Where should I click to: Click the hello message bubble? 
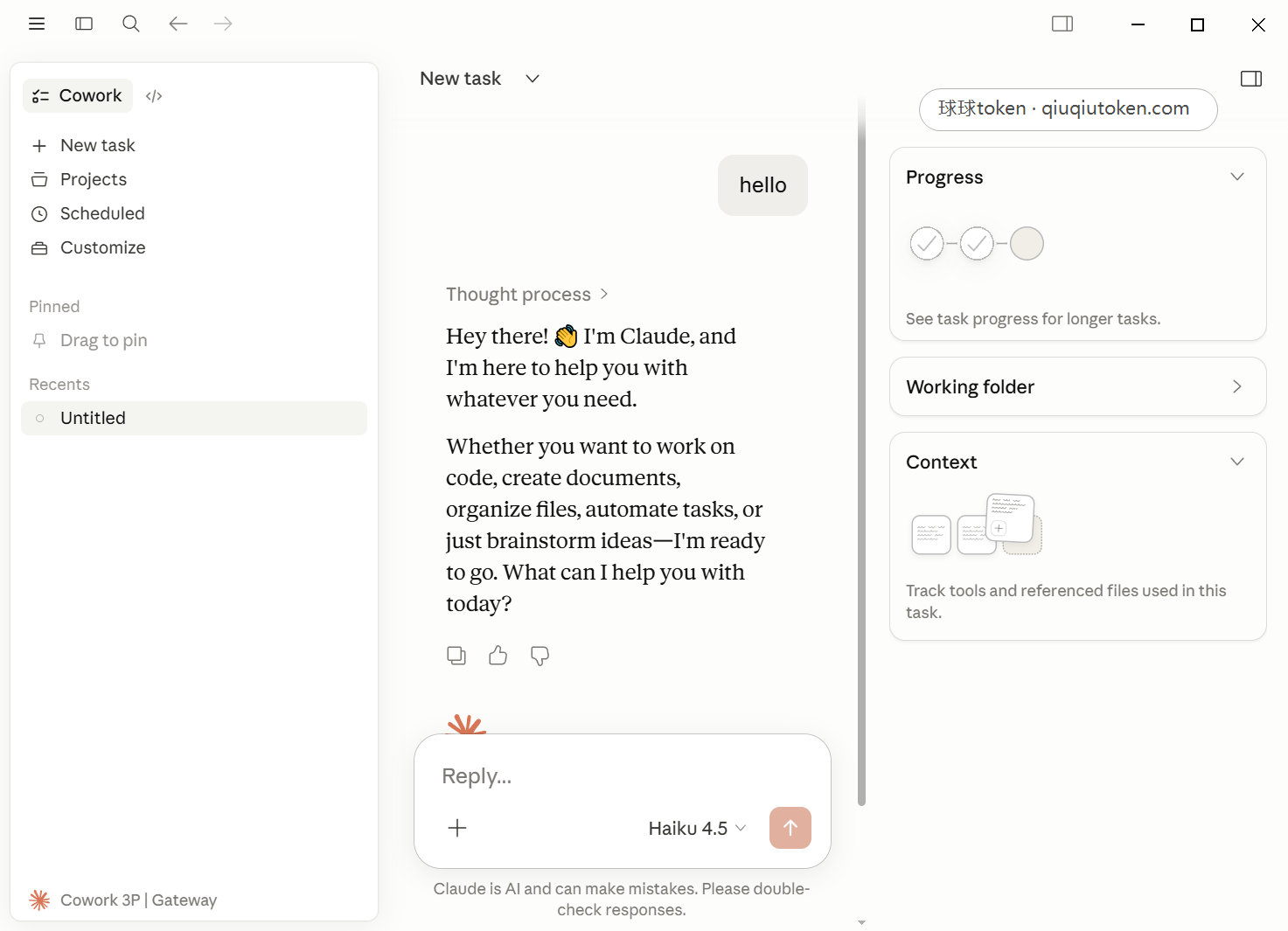coord(762,185)
